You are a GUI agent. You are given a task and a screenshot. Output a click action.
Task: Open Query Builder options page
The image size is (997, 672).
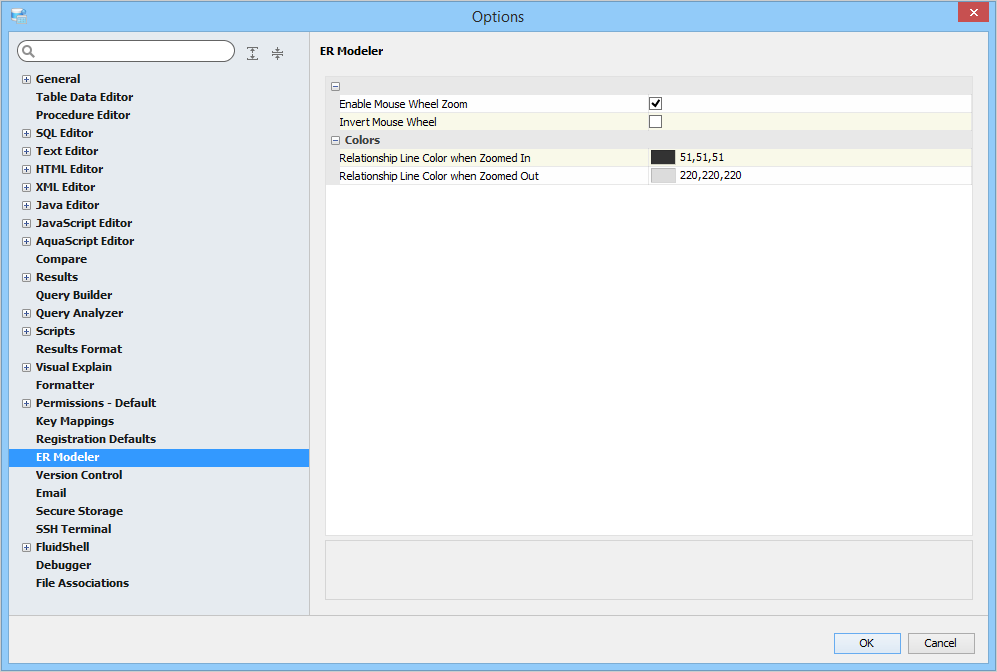[74, 295]
